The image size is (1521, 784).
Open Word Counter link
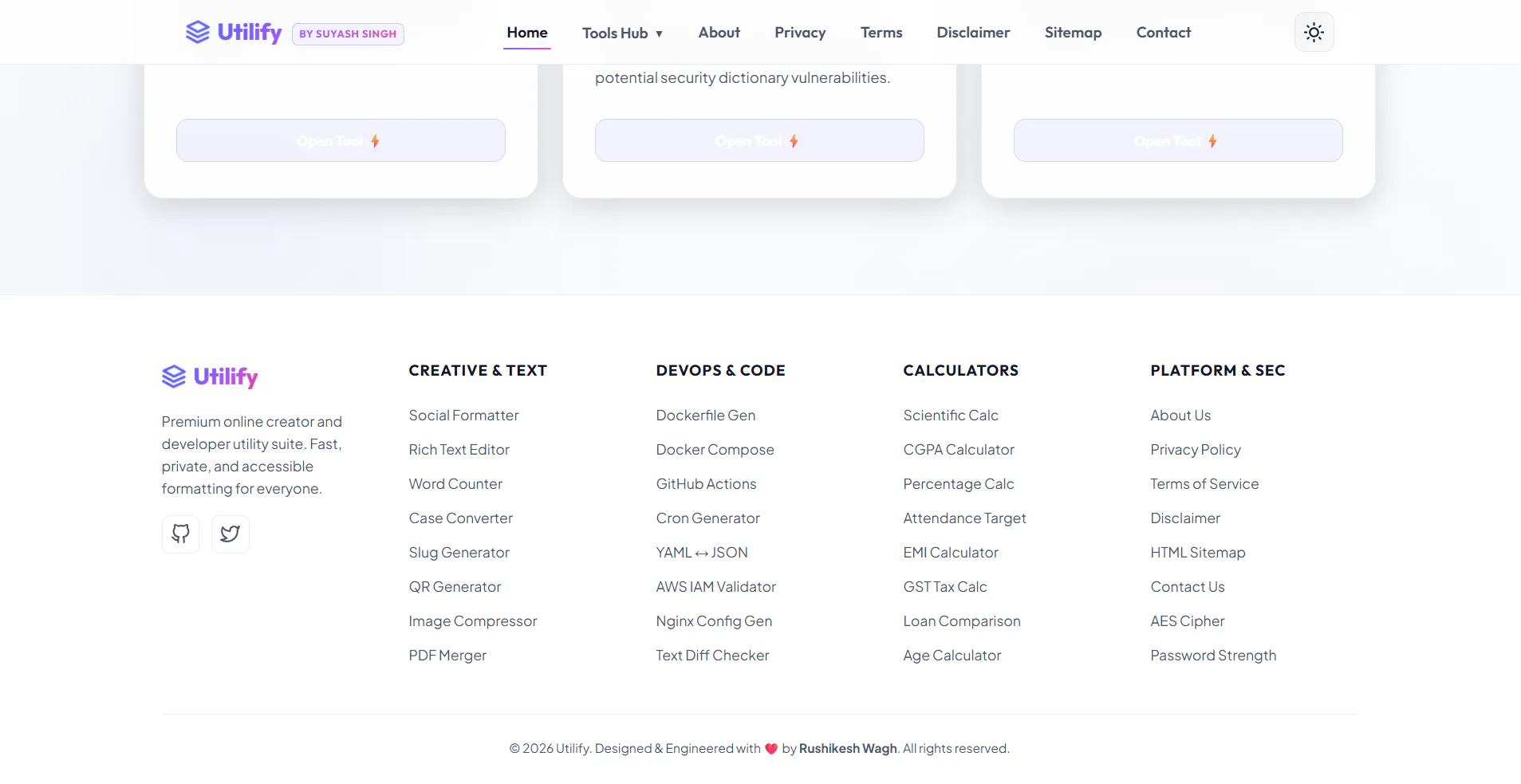[x=455, y=484]
